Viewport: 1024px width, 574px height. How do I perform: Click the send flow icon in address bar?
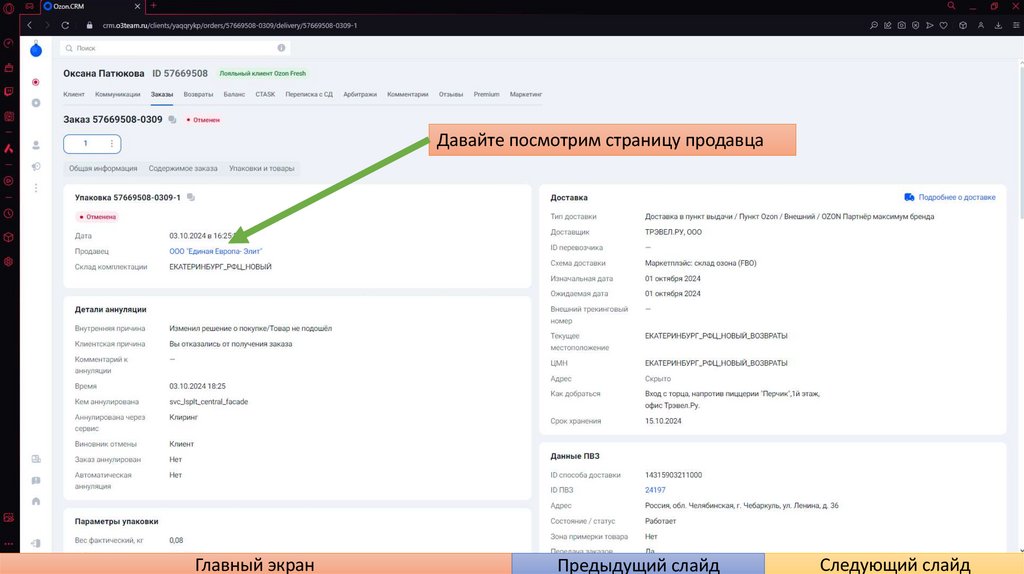point(930,25)
